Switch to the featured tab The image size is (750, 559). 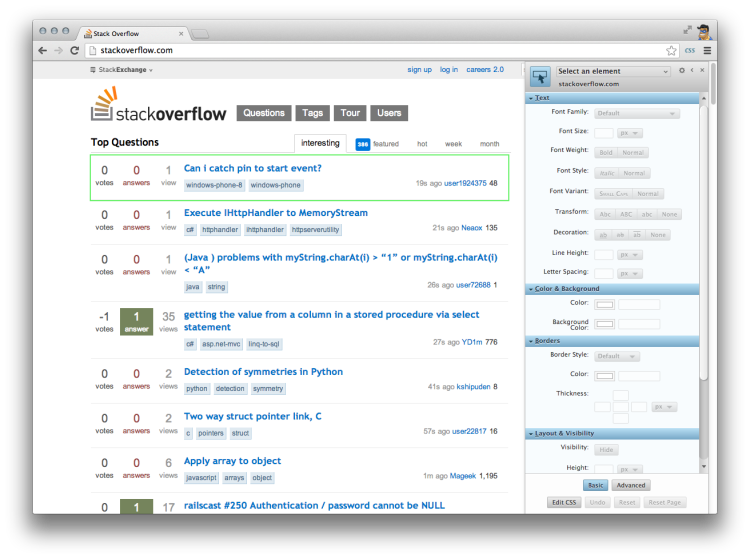click(x=377, y=144)
